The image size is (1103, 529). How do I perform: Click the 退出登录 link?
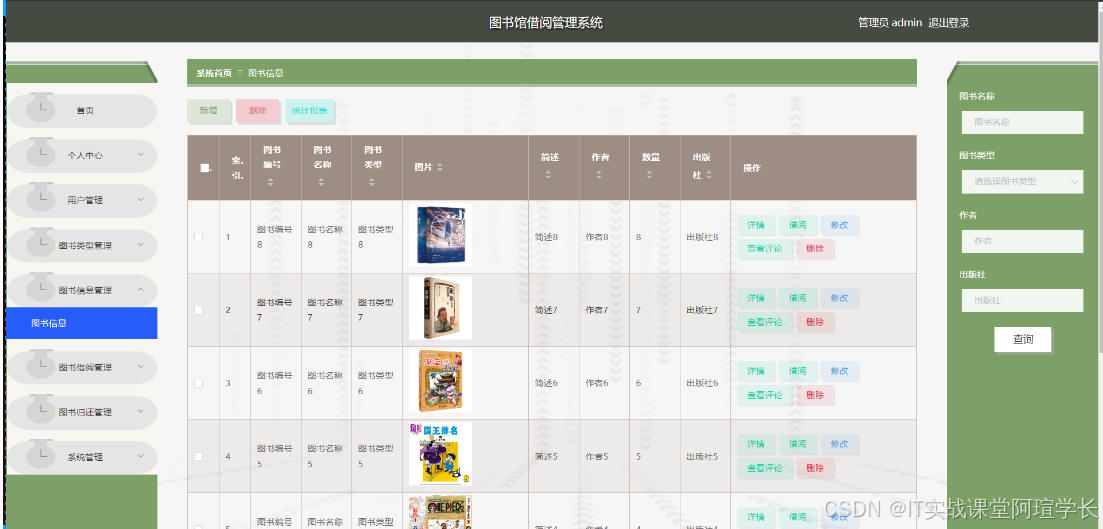click(948, 23)
